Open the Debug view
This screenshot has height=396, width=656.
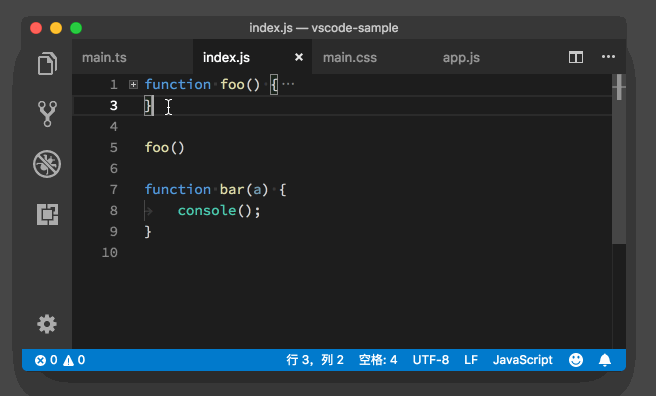pos(47,164)
